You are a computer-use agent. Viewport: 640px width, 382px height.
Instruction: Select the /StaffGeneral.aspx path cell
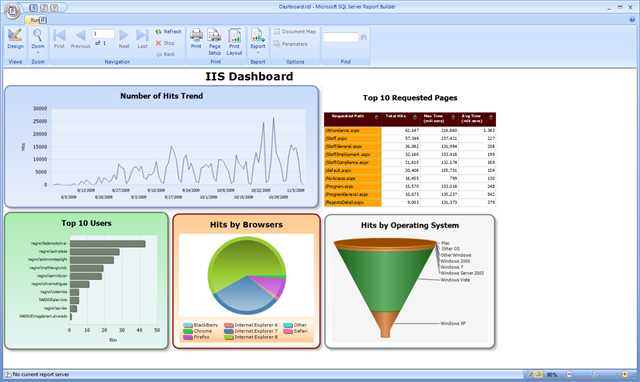point(353,147)
